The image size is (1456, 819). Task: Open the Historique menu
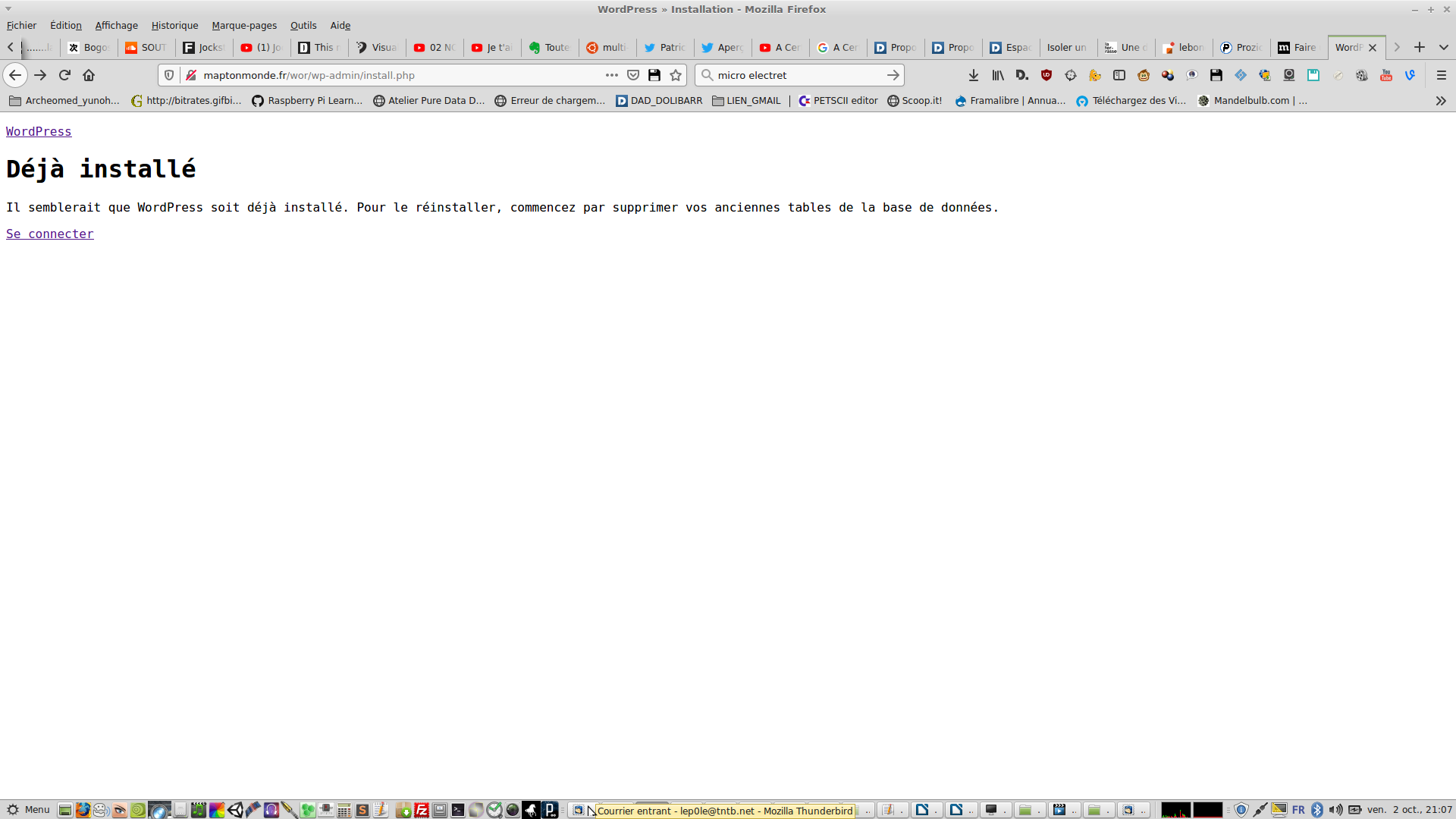(174, 25)
